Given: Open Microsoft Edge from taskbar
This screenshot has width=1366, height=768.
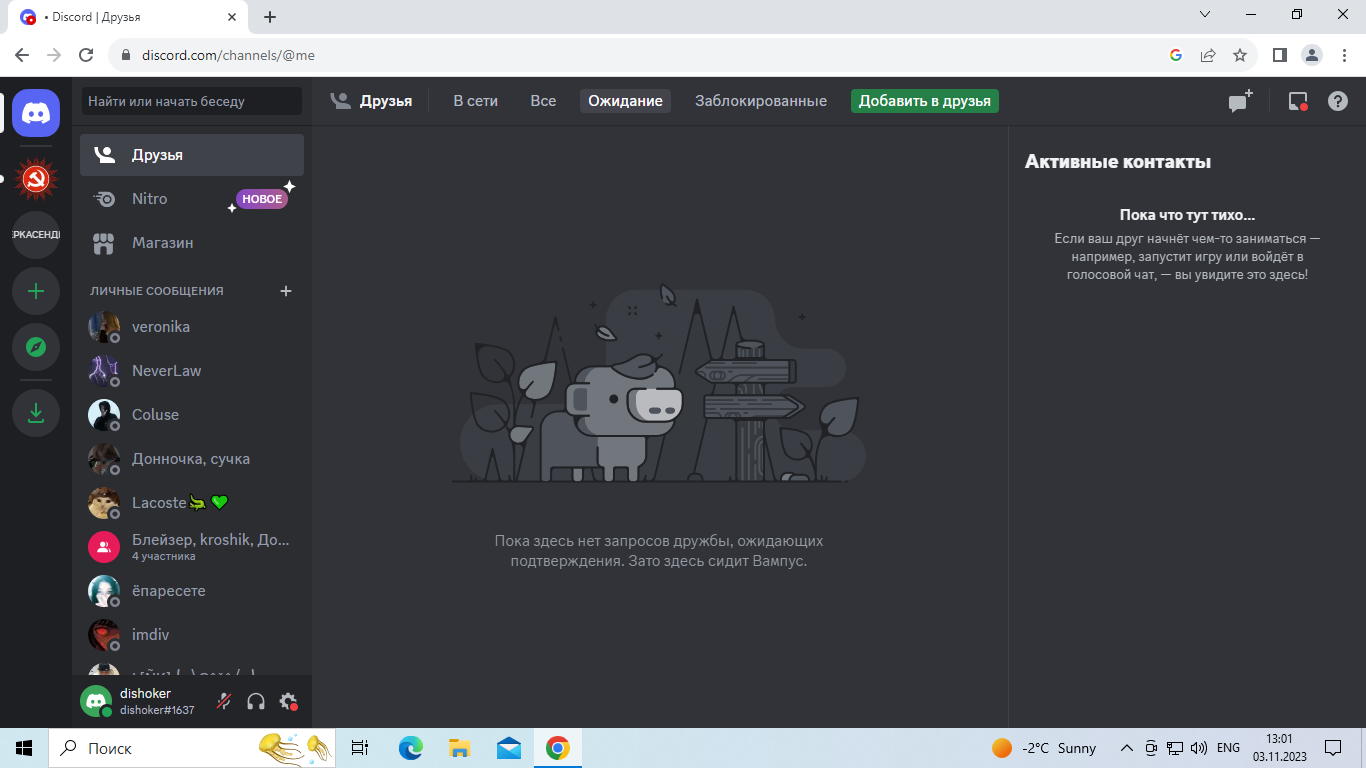Looking at the screenshot, I should (411, 748).
